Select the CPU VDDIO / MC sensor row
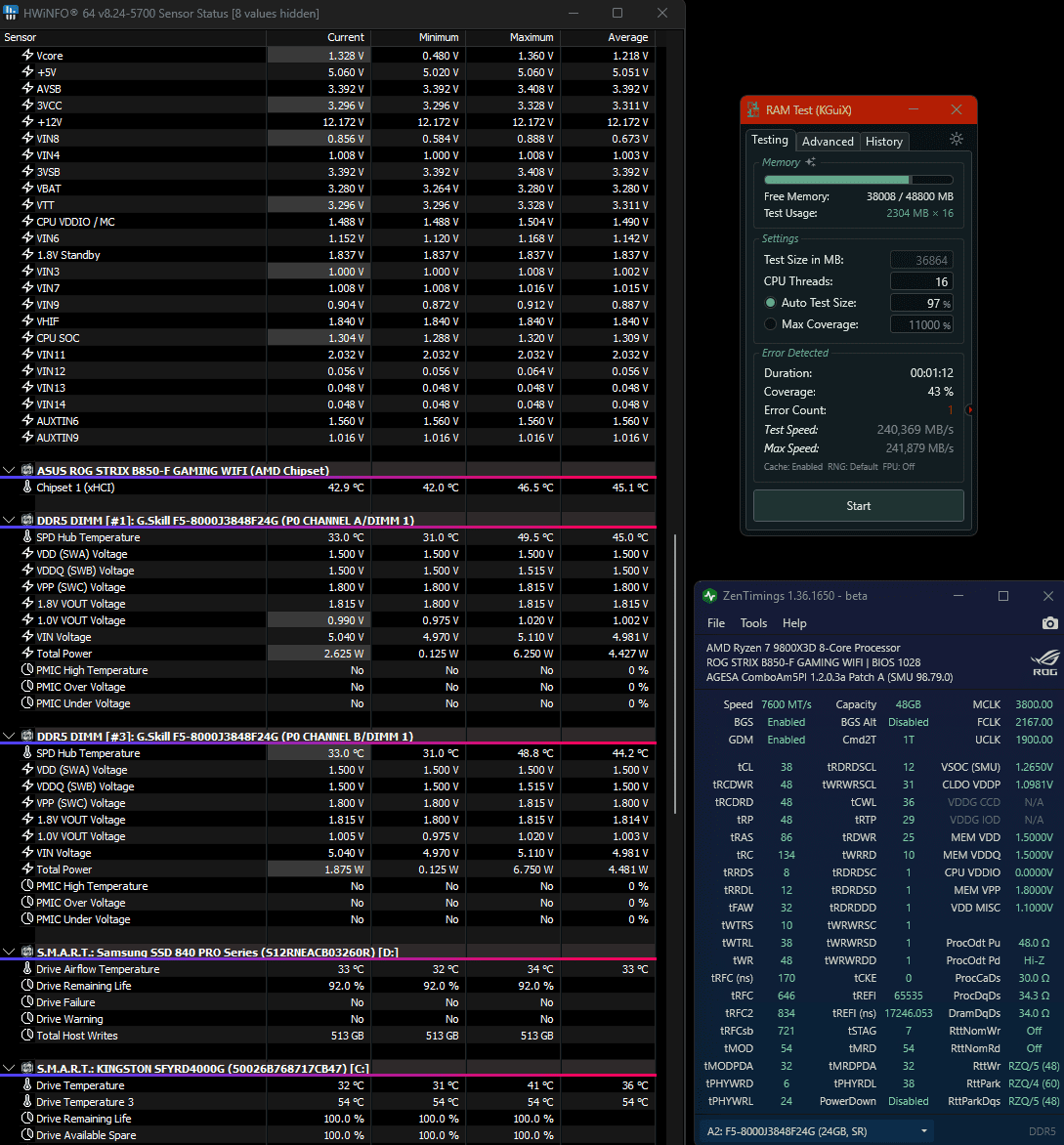1064x1145 pixels. [x=327, y=221]
